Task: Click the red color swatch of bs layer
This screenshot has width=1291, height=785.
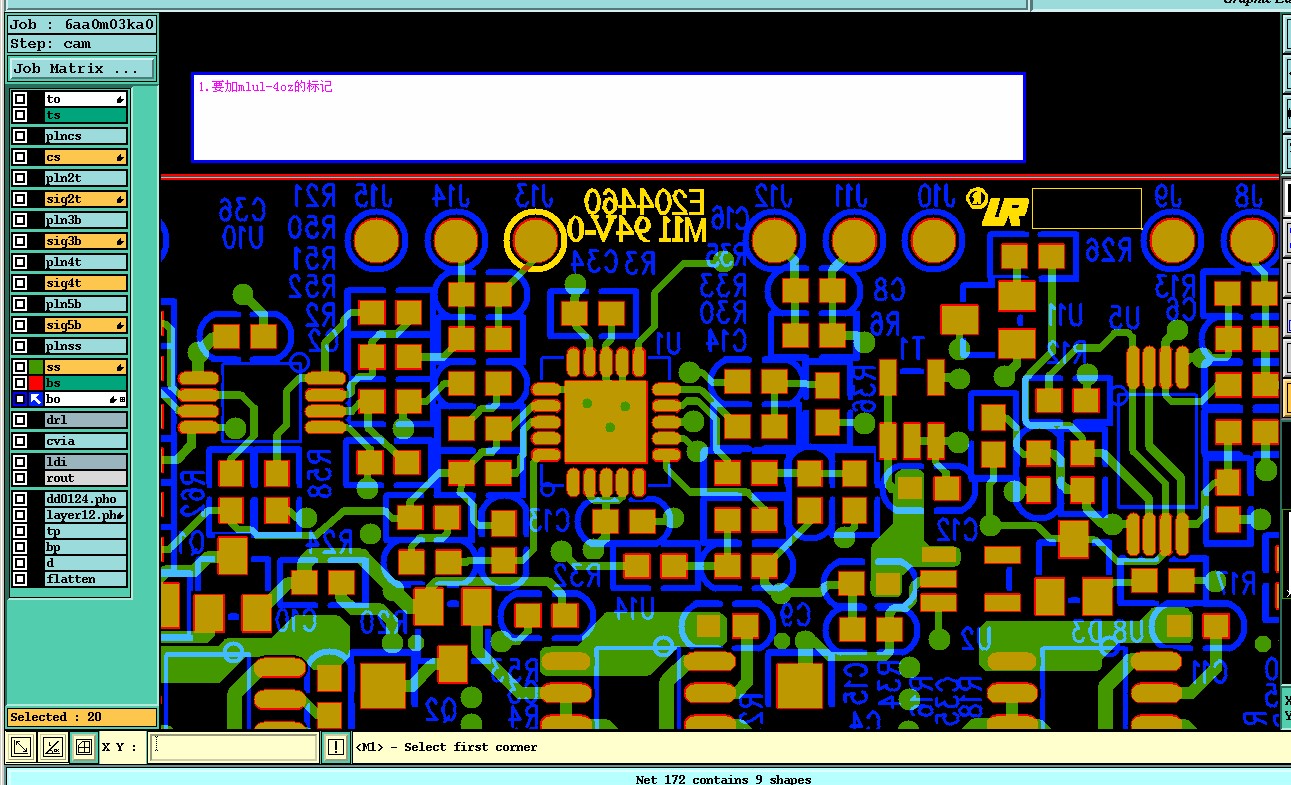Action: click(x=36, y=383)
